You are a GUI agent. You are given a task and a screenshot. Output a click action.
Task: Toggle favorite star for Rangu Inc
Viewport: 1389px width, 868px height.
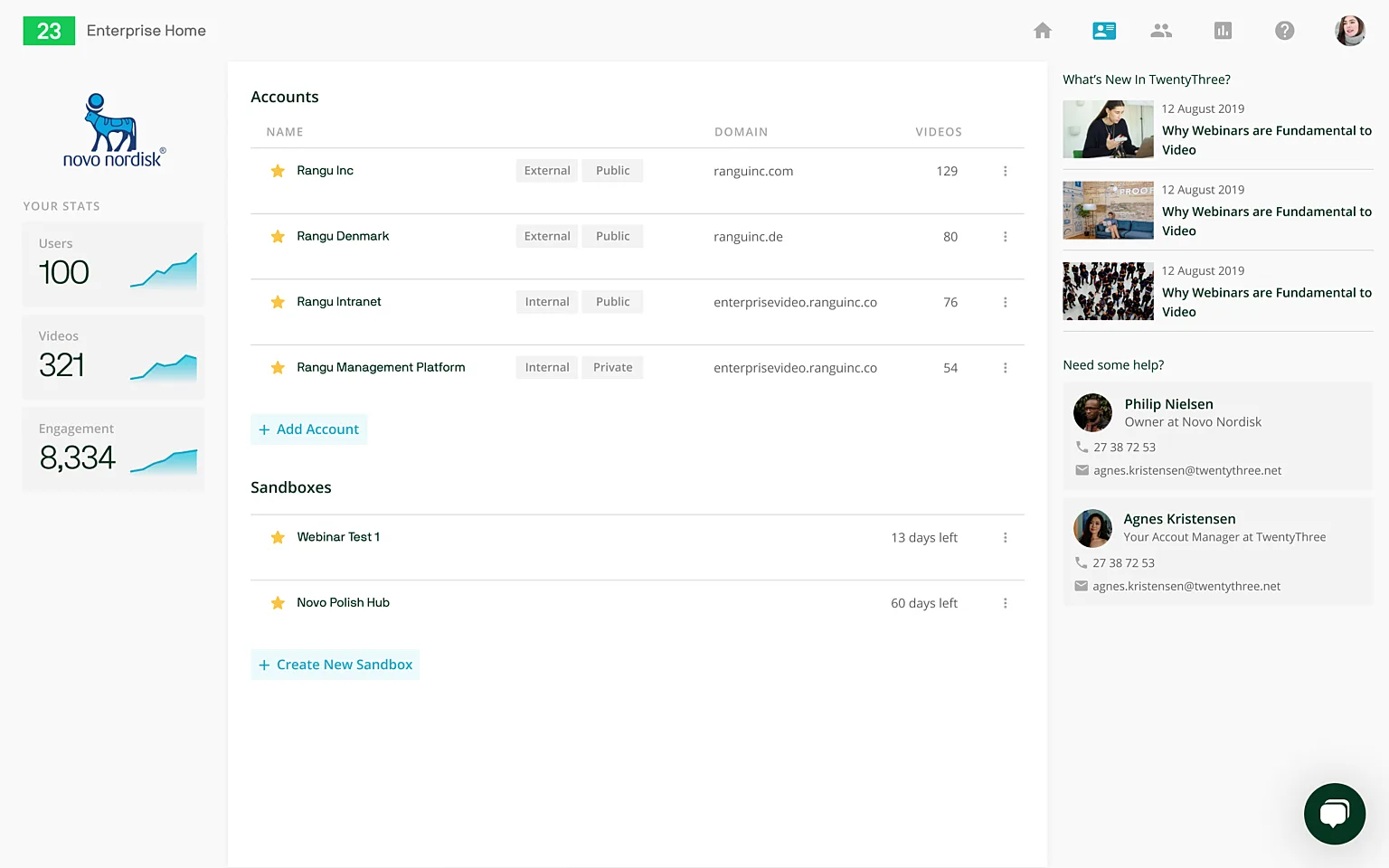278,171
